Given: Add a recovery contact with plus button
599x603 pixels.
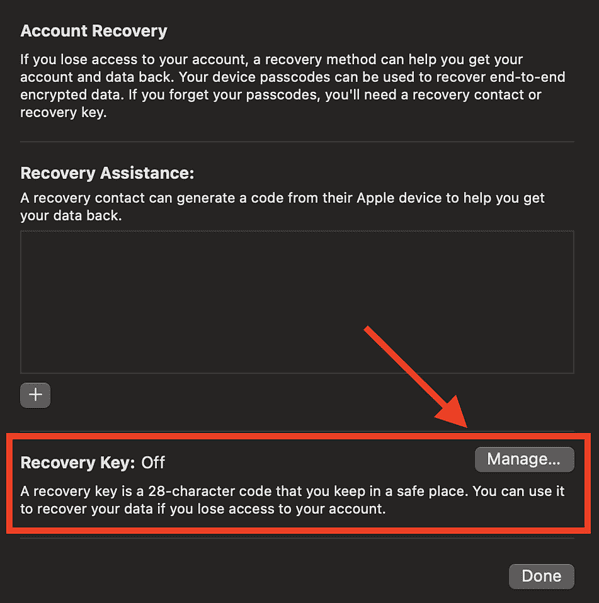Looking at the screenshot, I should 35,395.
